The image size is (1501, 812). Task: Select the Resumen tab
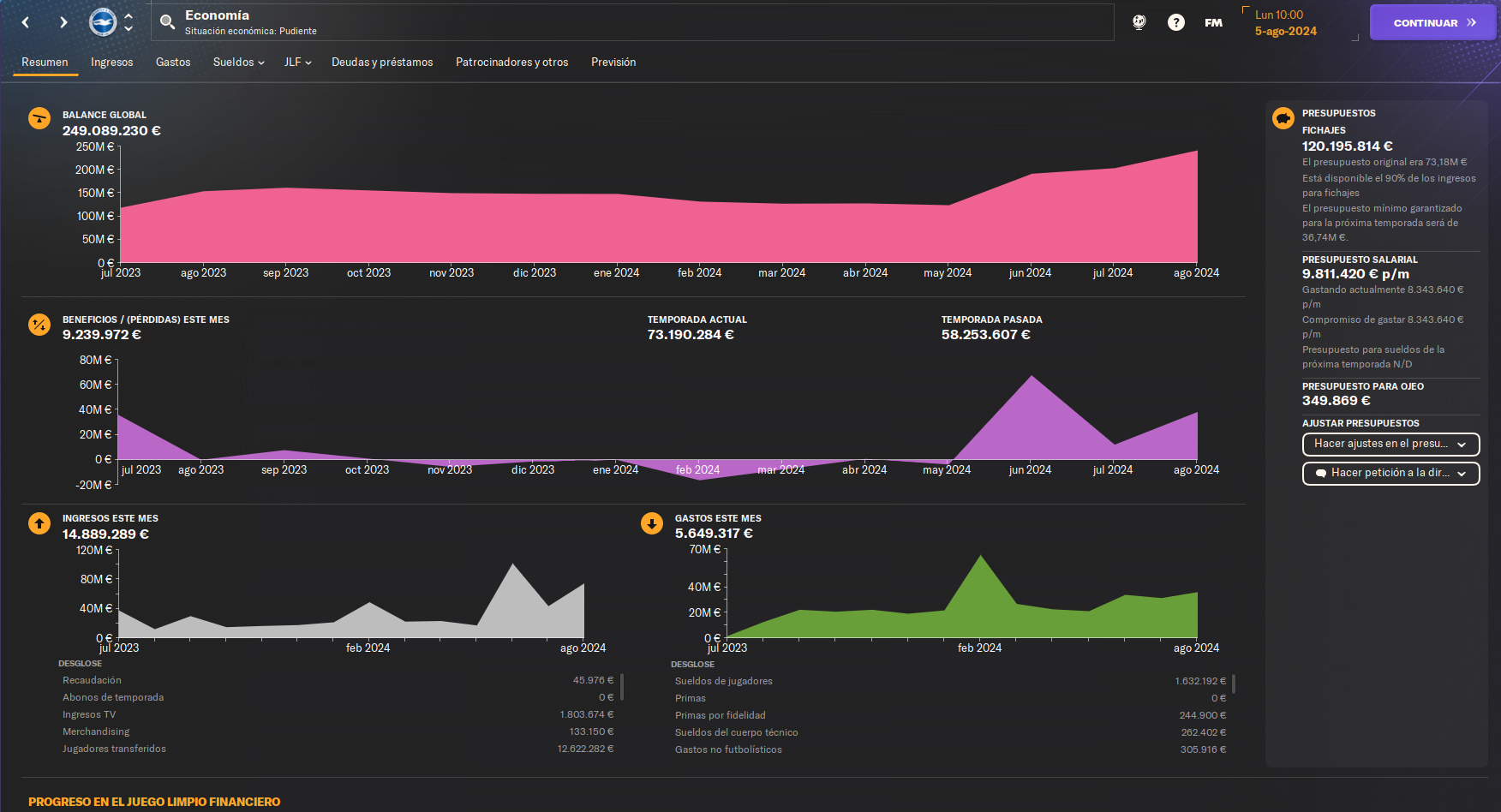click(45, 62)
